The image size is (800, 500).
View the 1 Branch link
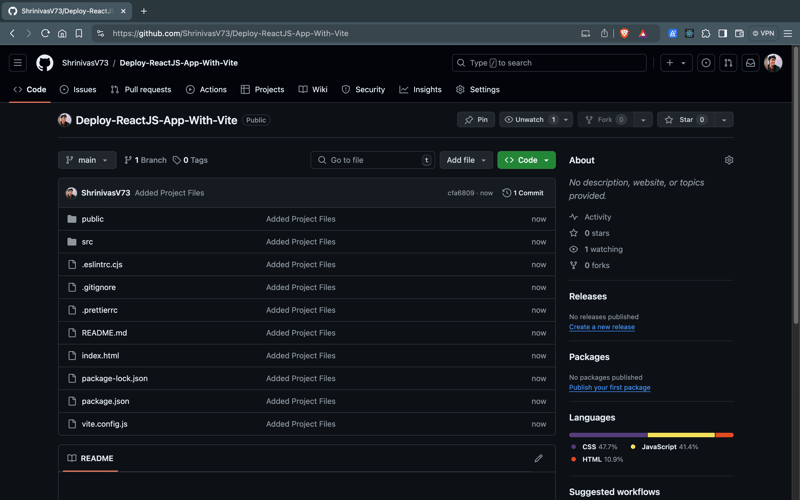click(145, 160)
